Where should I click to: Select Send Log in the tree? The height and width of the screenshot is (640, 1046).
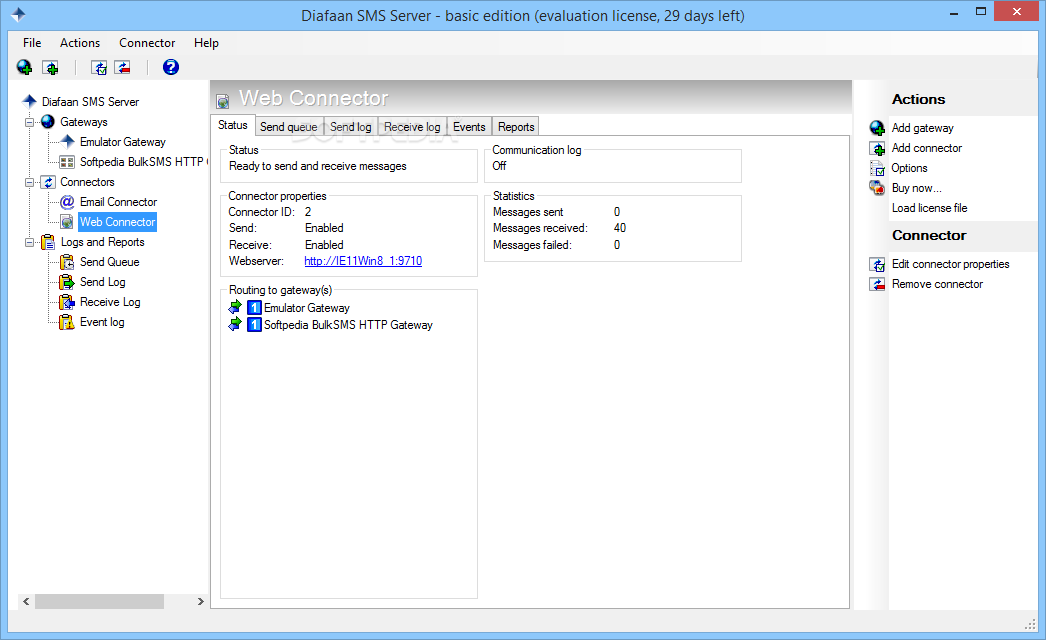click(x=103, y=282)
